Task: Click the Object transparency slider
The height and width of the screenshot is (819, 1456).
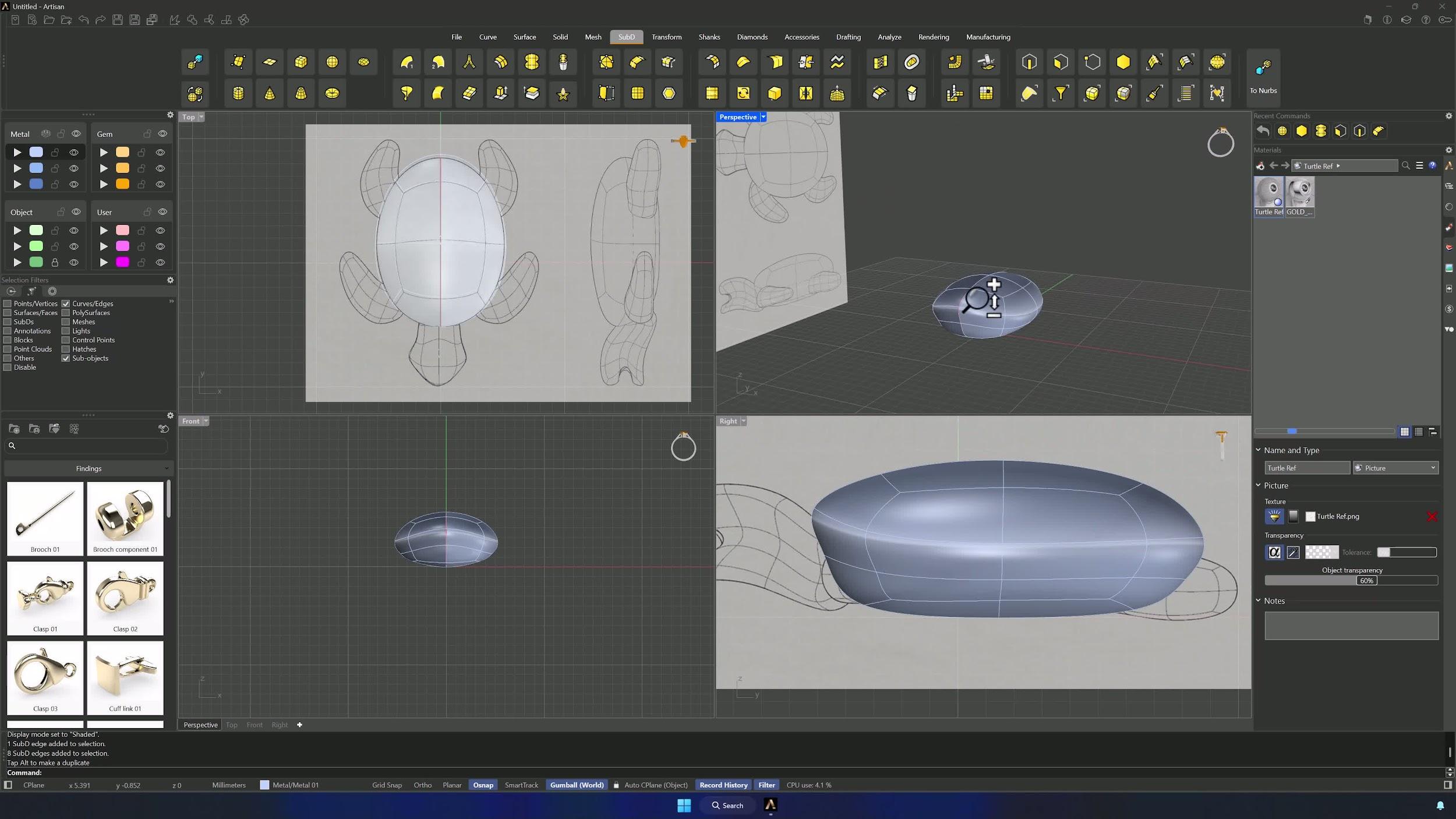Action: [x=1351, y=581]
